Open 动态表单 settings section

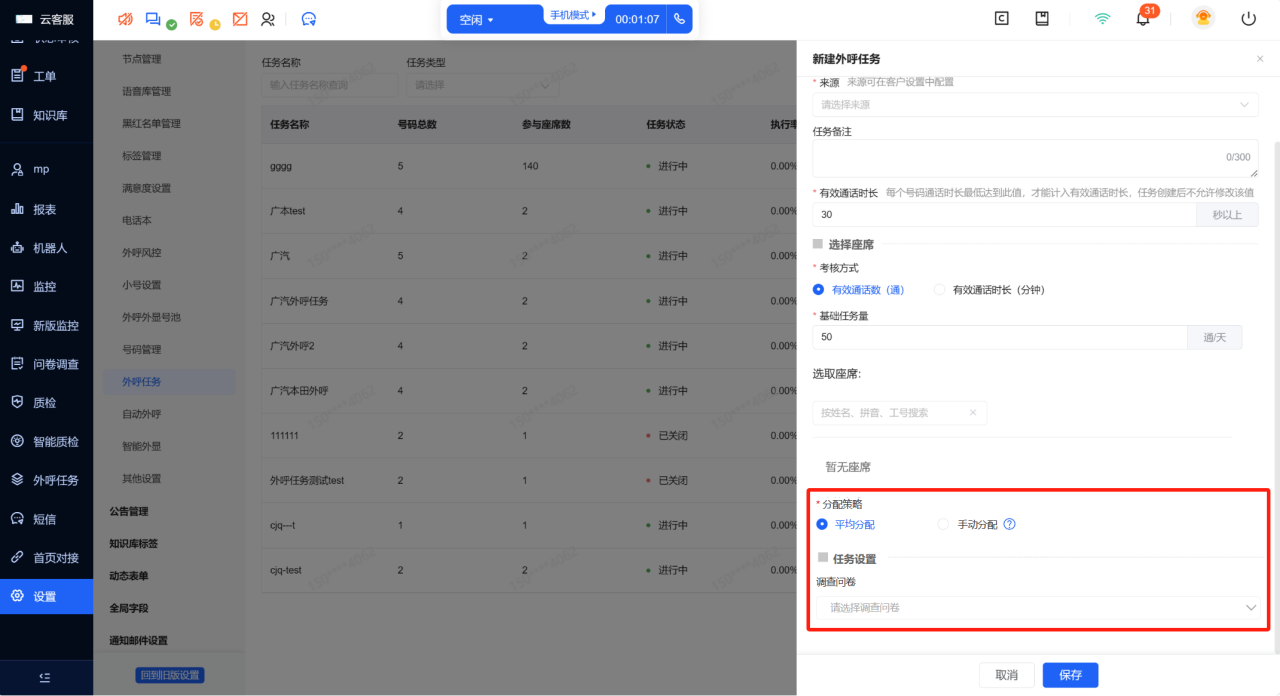pyautogui.click(x=129, y=576)
